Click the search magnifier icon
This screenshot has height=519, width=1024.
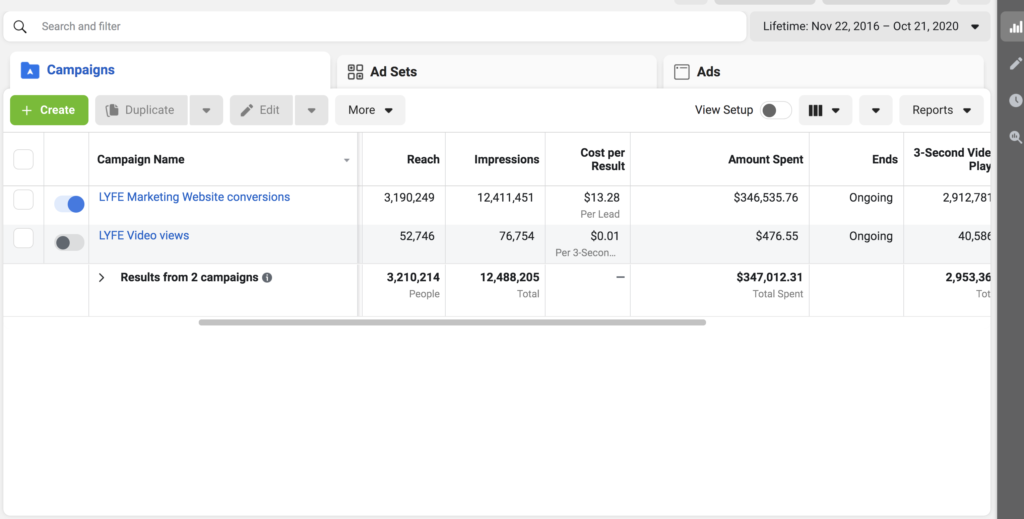20,27
